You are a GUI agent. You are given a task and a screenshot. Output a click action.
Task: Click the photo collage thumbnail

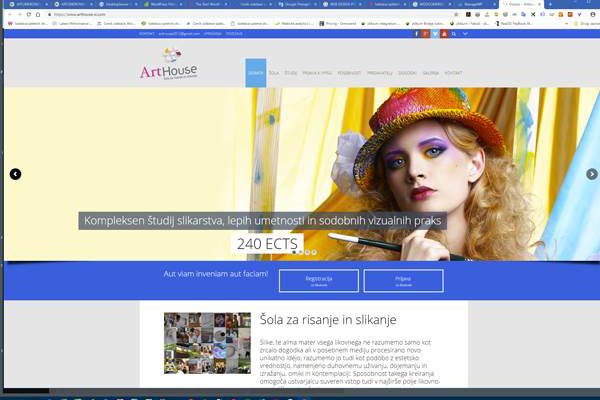pyautogui.click(x=207, y=343)
